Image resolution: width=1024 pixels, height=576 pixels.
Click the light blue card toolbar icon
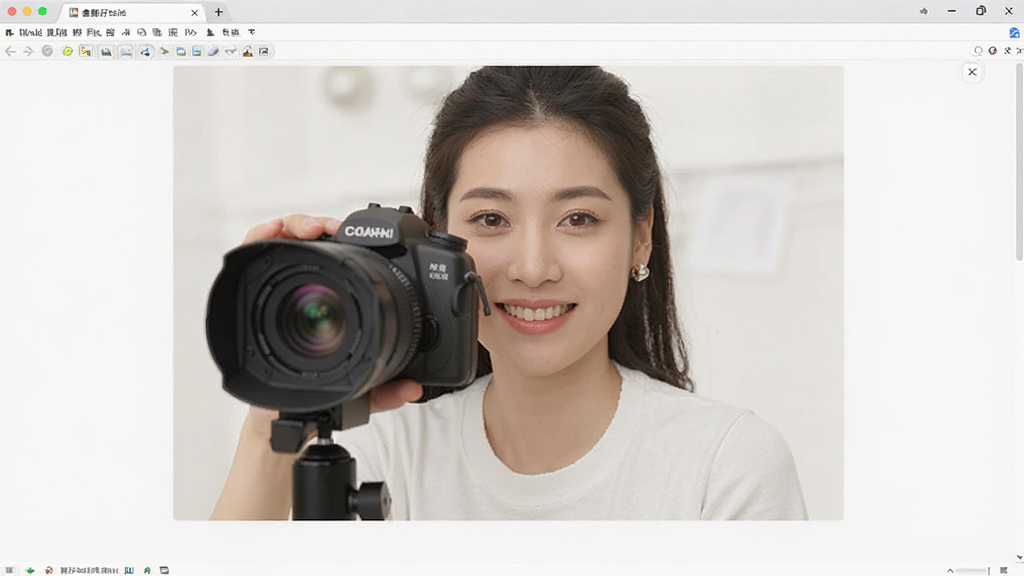point(125,51)
